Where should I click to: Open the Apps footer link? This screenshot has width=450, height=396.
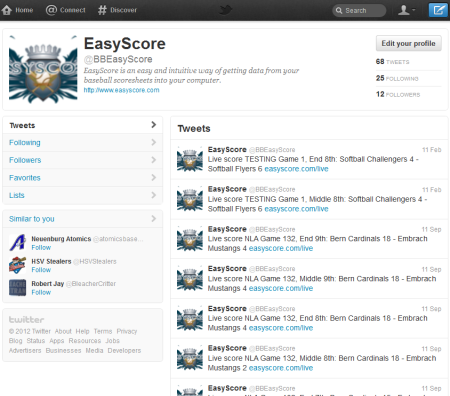coord(57,341)
